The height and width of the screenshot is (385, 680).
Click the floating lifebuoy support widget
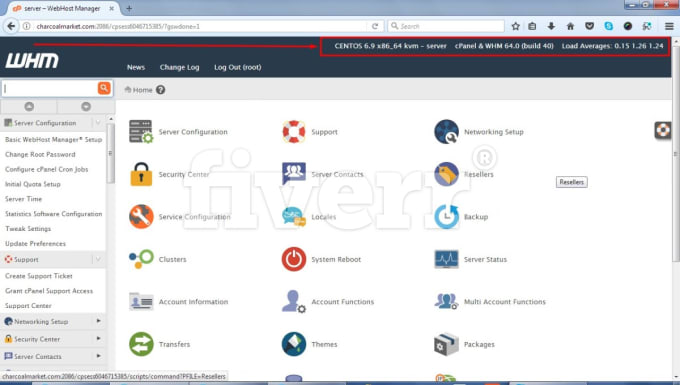pyautogui.click(x=663, y=130)
